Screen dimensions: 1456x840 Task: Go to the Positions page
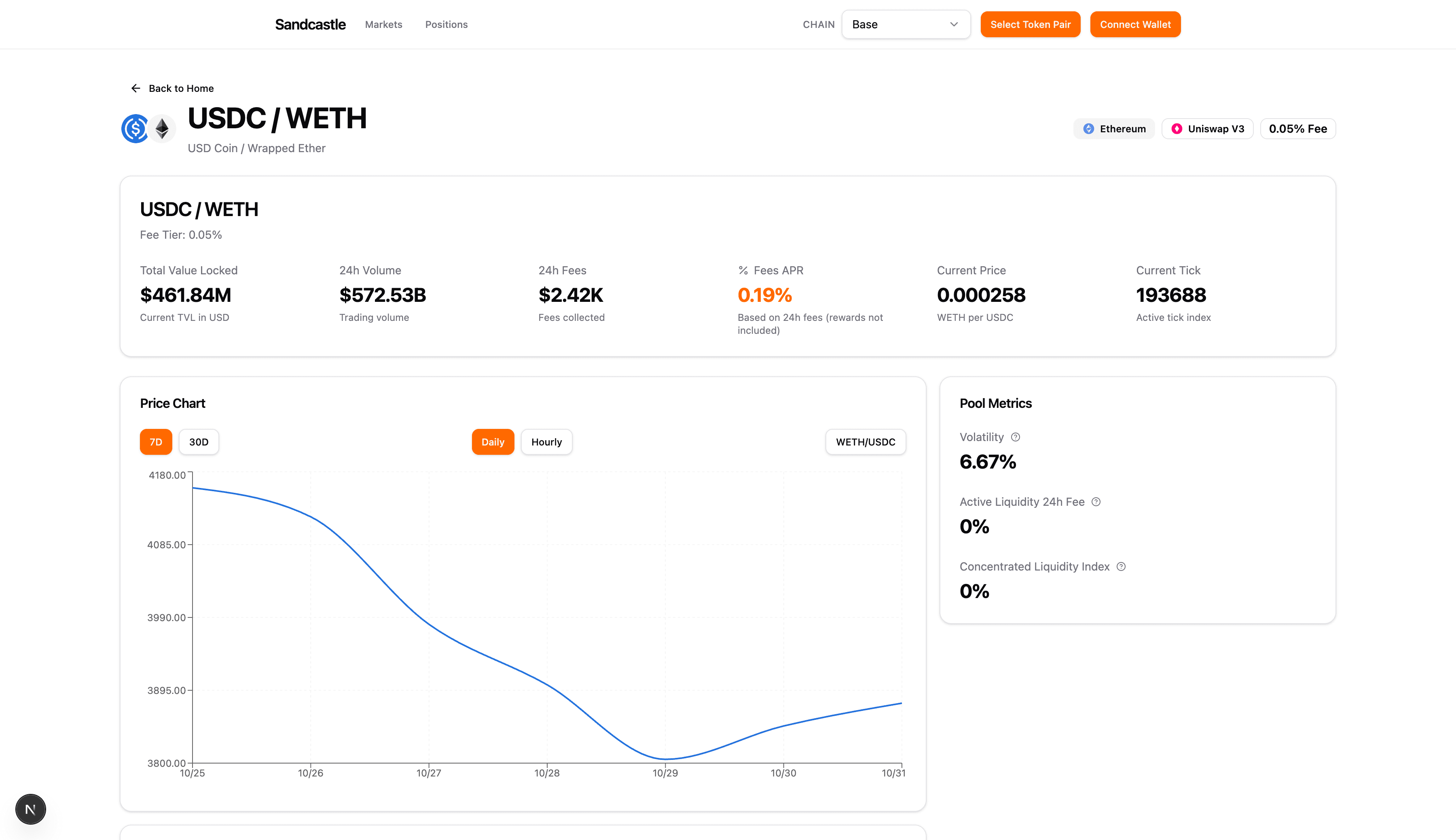[447, 24]
